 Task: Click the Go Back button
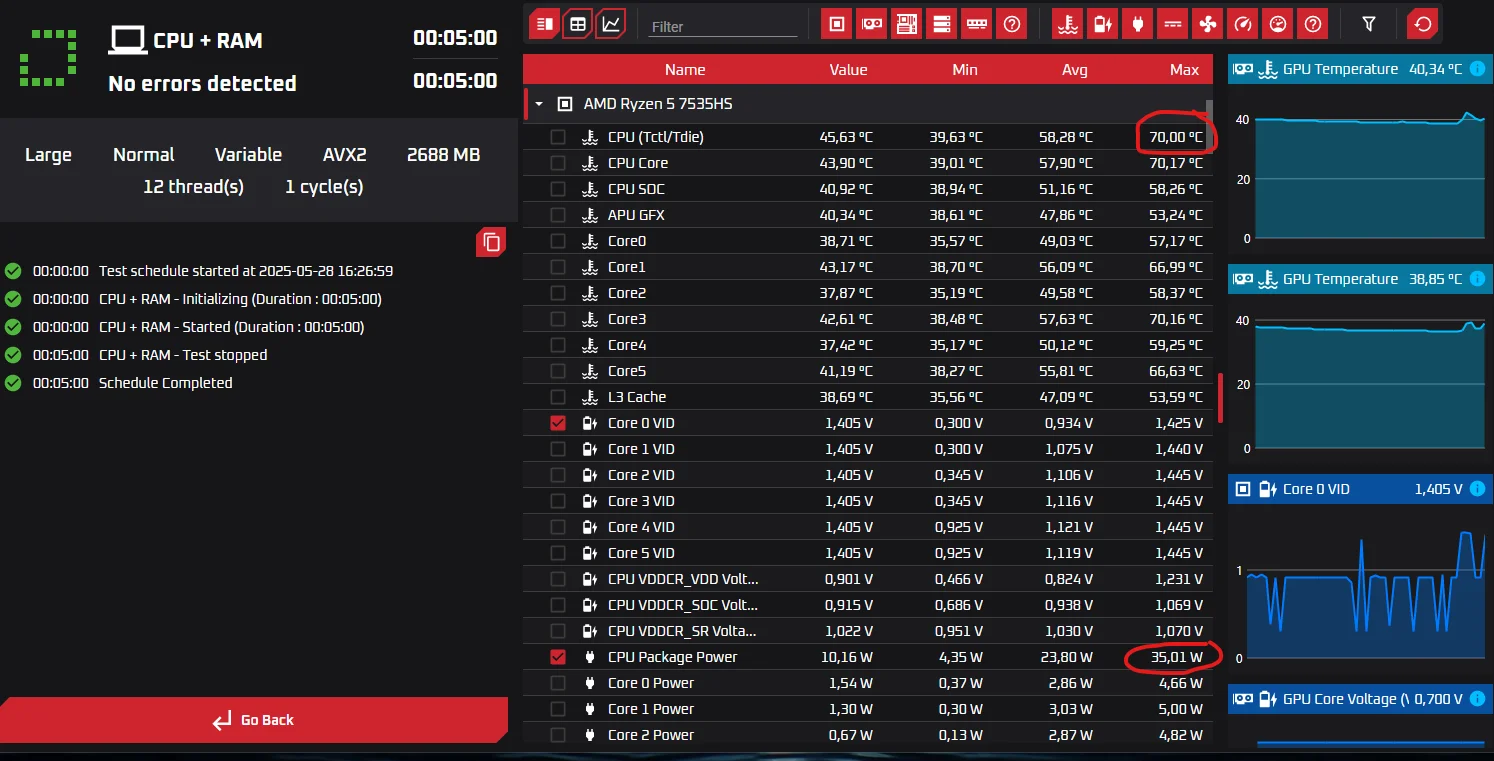(254, 720)
